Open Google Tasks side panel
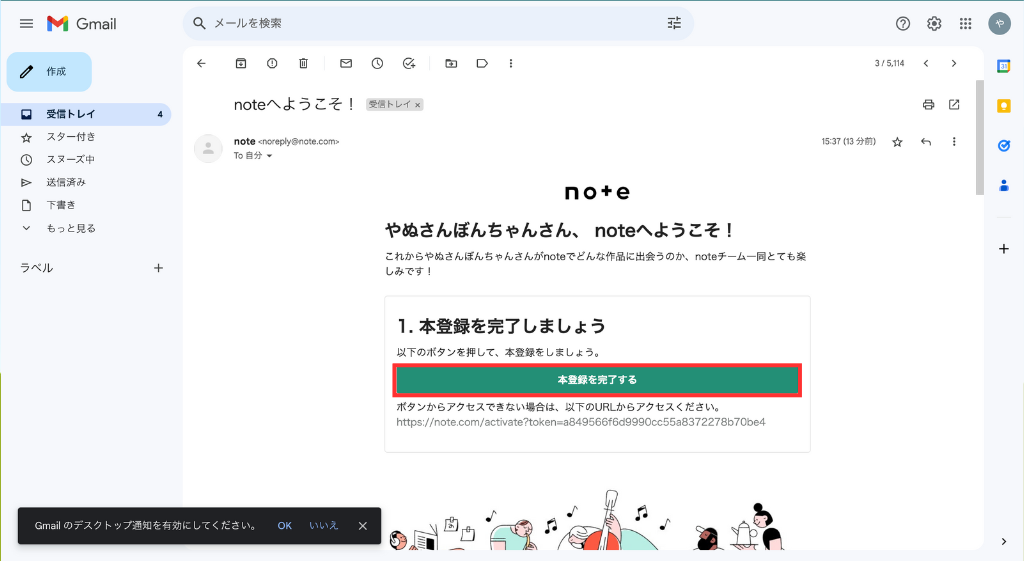Viewport: 1024px width, 561px height. (x=1004, y=146)
